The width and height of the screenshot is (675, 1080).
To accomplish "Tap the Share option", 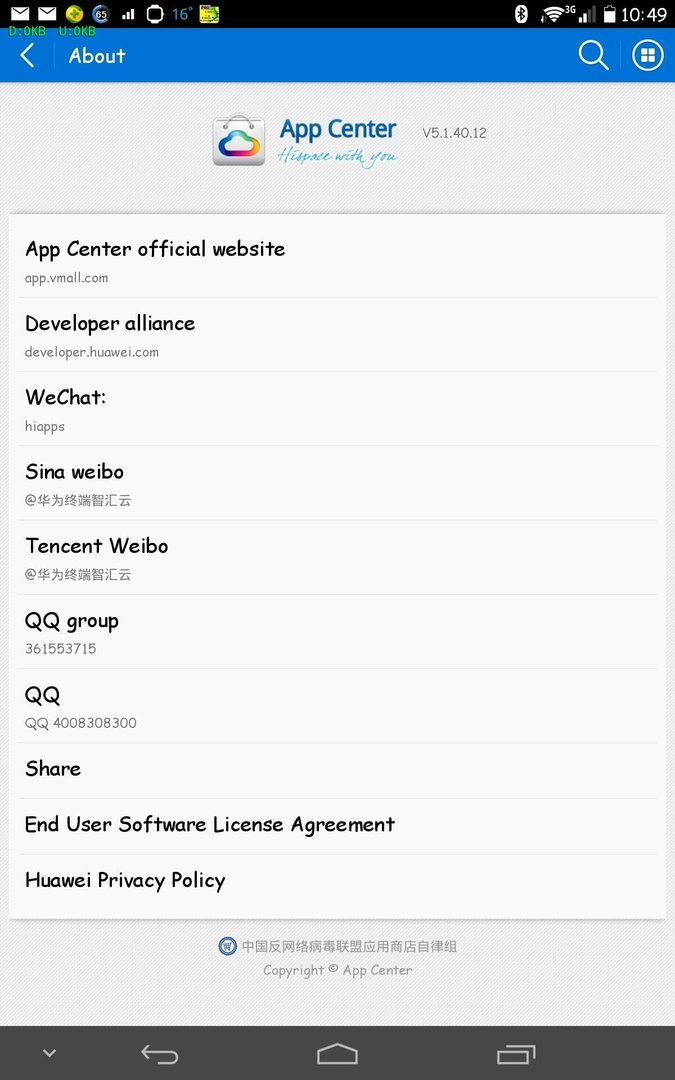I will (x=338, y=771).
